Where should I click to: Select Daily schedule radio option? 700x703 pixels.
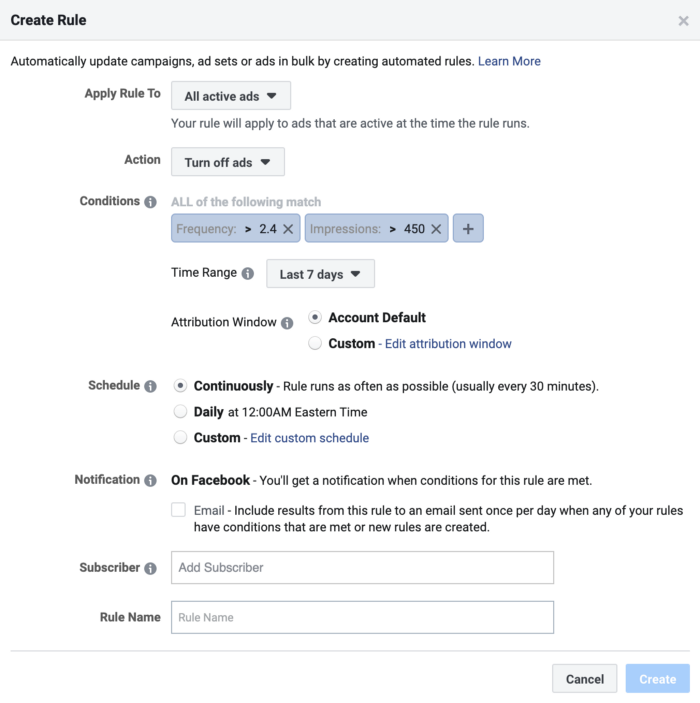(x=180, y=411)
